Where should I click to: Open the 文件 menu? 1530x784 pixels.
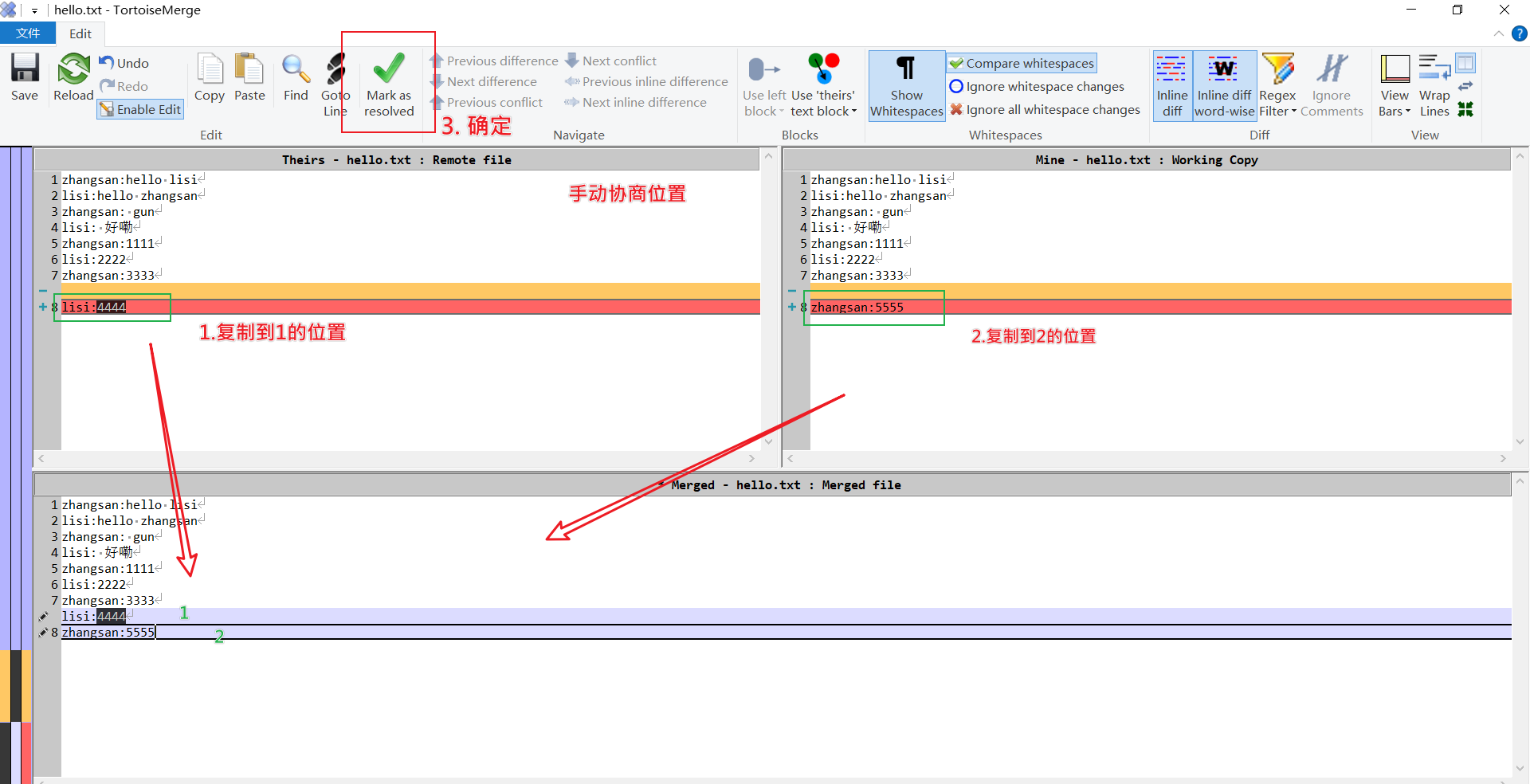point(27,33)
